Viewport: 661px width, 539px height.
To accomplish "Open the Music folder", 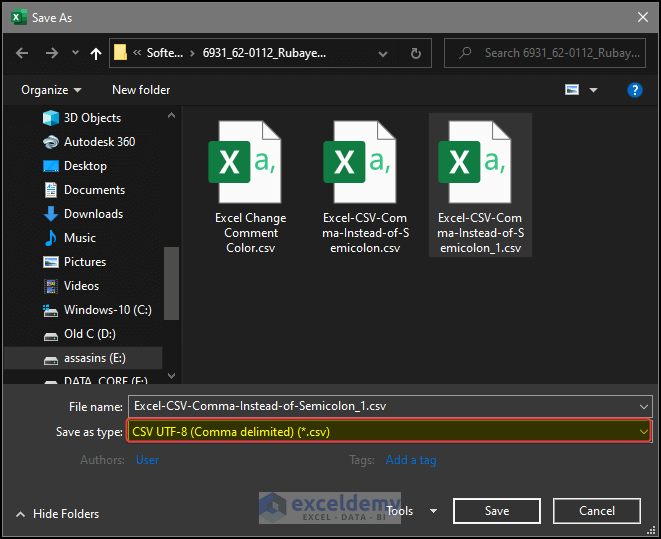I will point(80,238).
